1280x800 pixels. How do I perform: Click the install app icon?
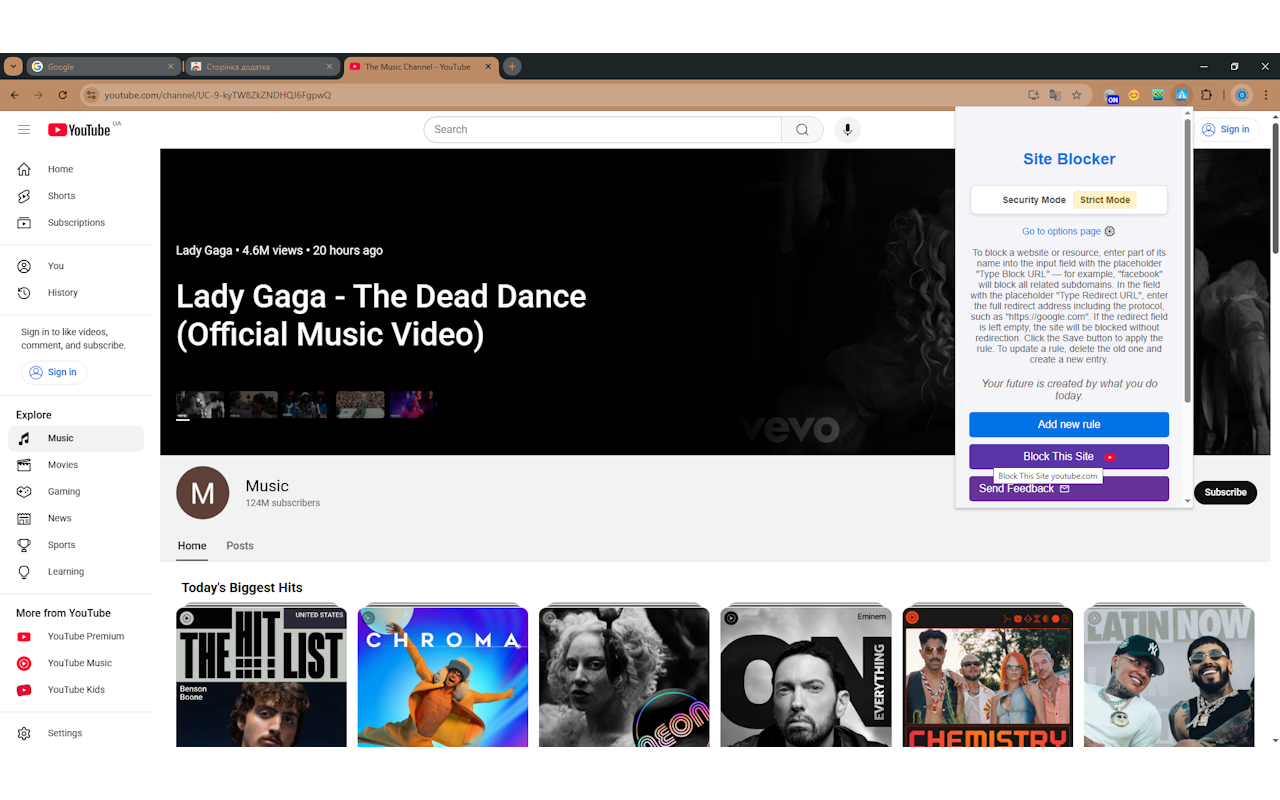pos(1033,95)
